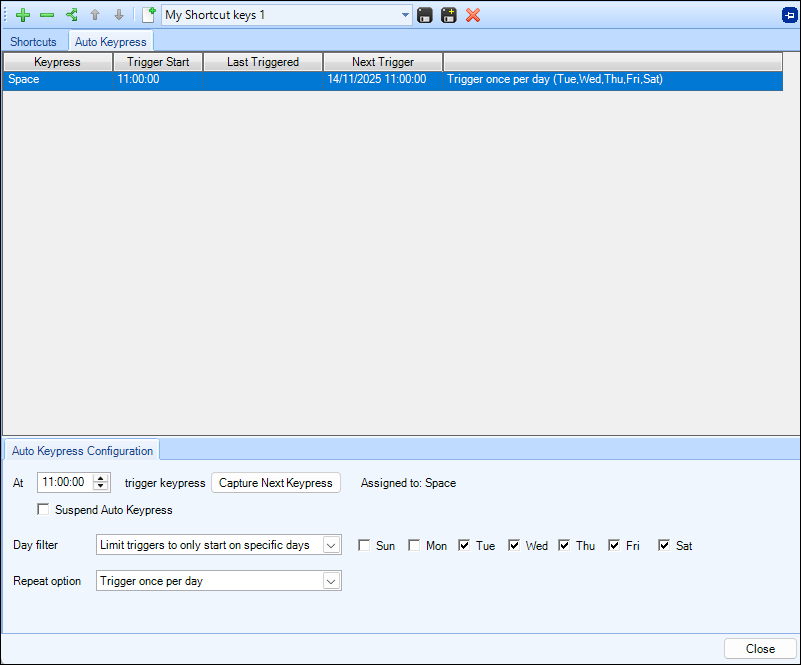The width and height of the screenshot is (801, 665).
Task: Click the 11:00:00 trigger time field
Action: tap(64, 483)
